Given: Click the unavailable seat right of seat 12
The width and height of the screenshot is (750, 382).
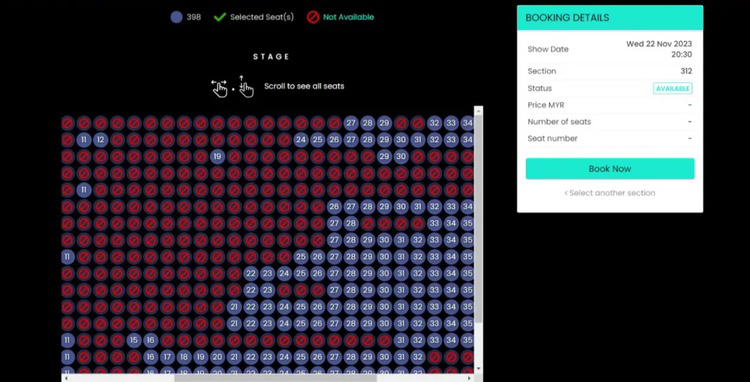Looking at the screenshot, I should (117, 140).
